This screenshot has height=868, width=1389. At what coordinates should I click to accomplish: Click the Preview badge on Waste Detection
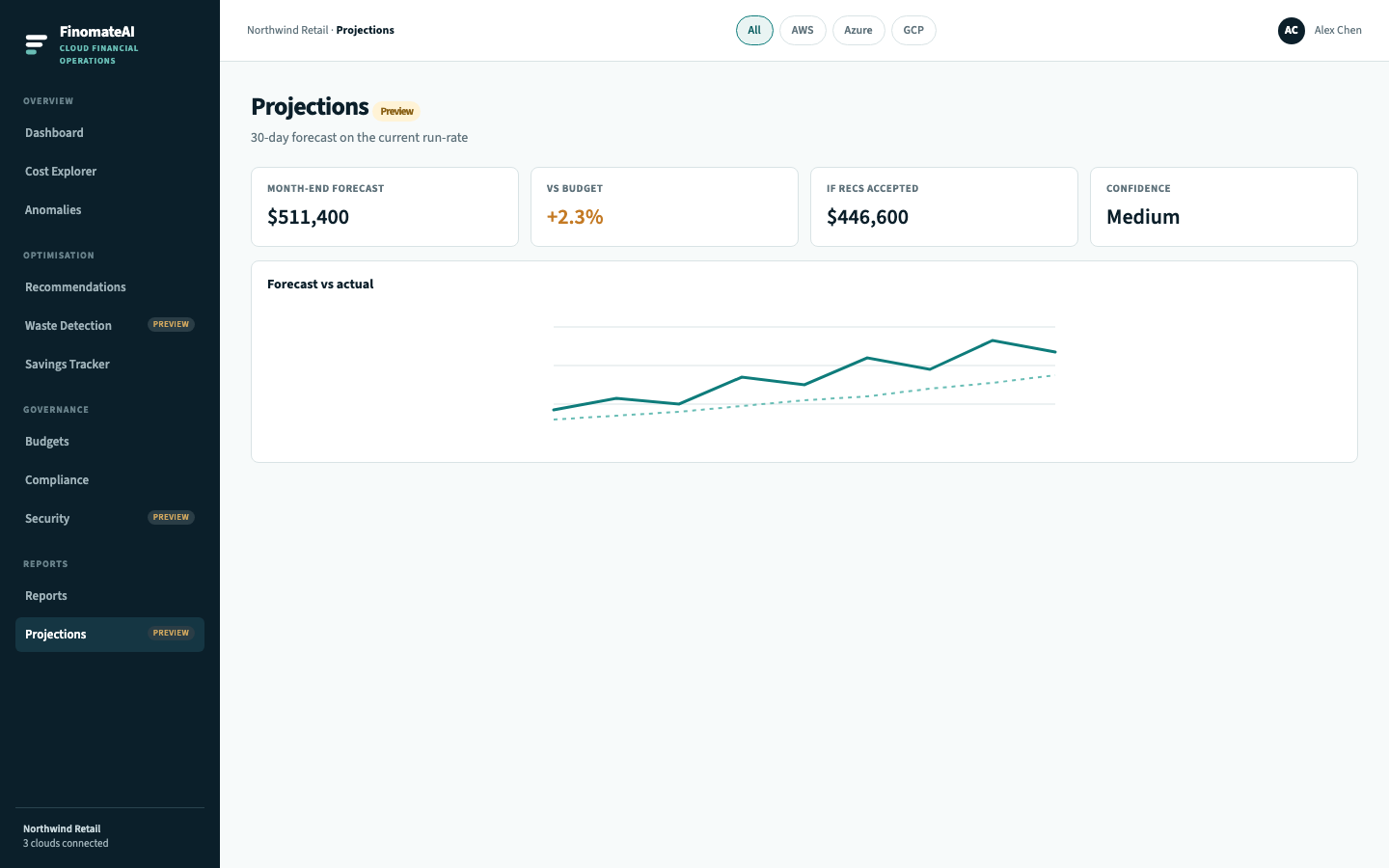(171, 325)
